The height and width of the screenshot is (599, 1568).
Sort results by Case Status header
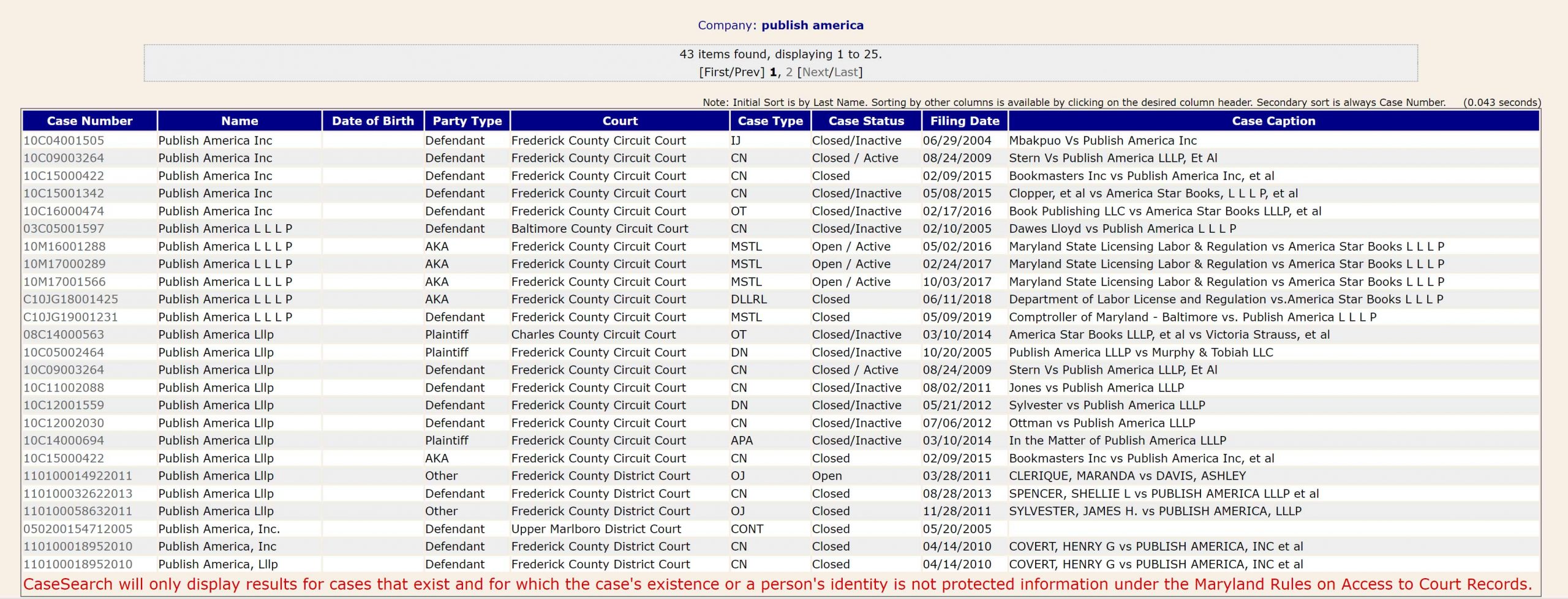(866, 121)
